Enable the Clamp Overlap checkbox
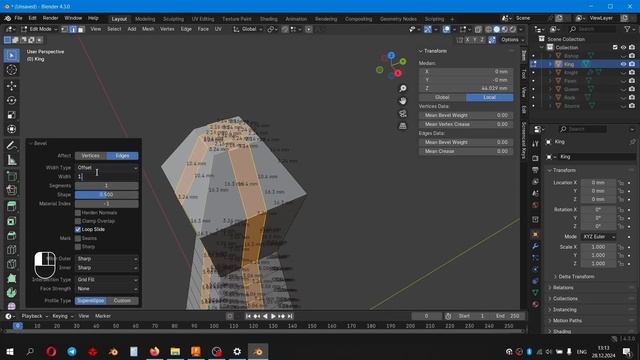This screenshot has width=640, height=360. pos(78,221)
